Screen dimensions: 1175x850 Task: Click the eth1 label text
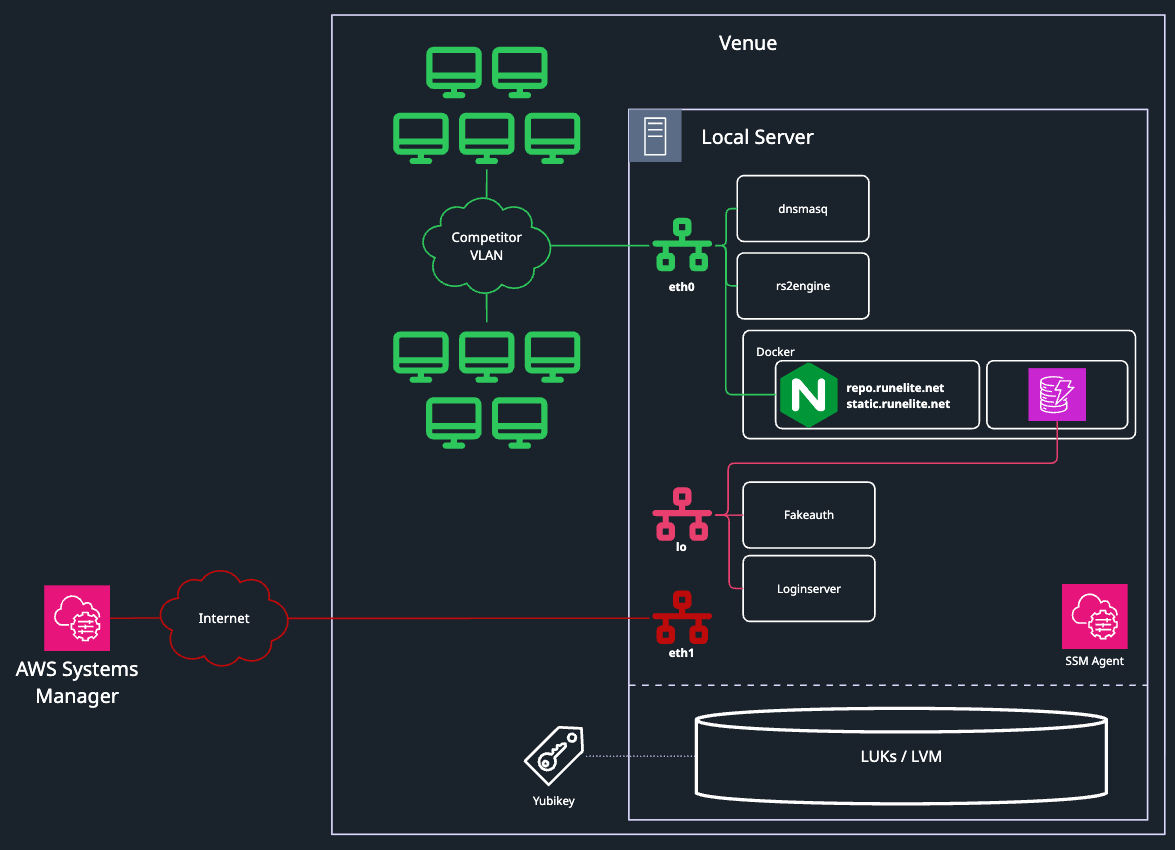681,653
